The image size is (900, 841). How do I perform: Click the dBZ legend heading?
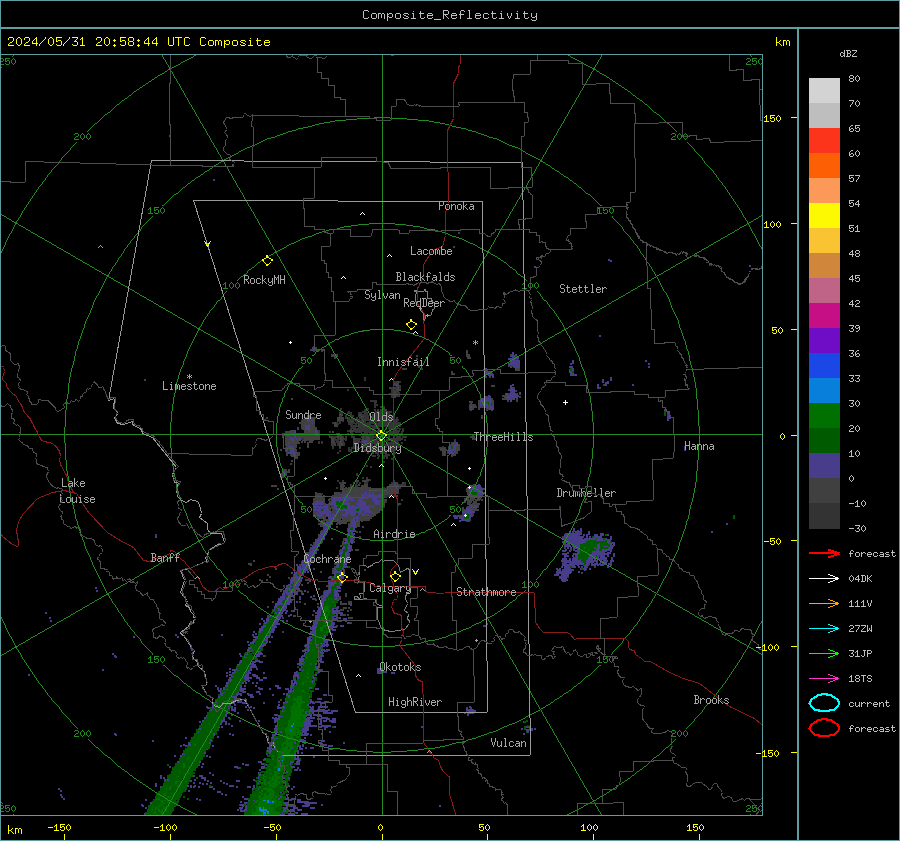pyautogui.click(x=848, y=53)
